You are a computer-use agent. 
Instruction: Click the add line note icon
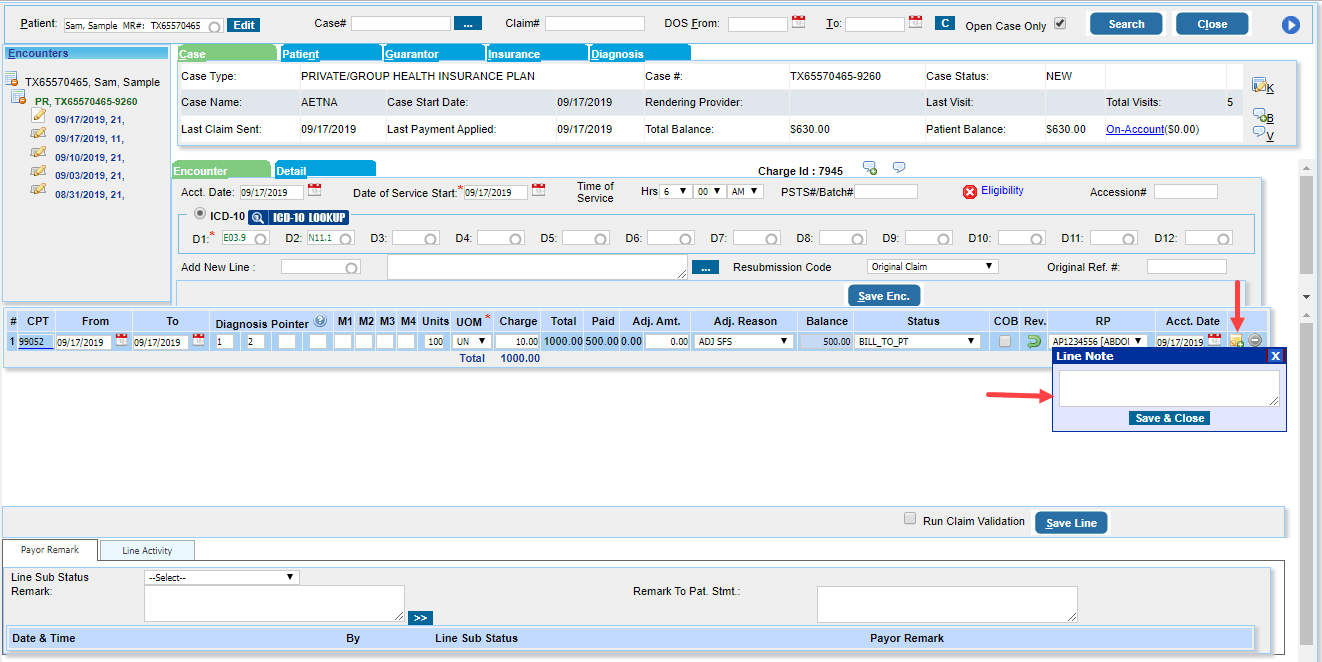coord(1237,341)
